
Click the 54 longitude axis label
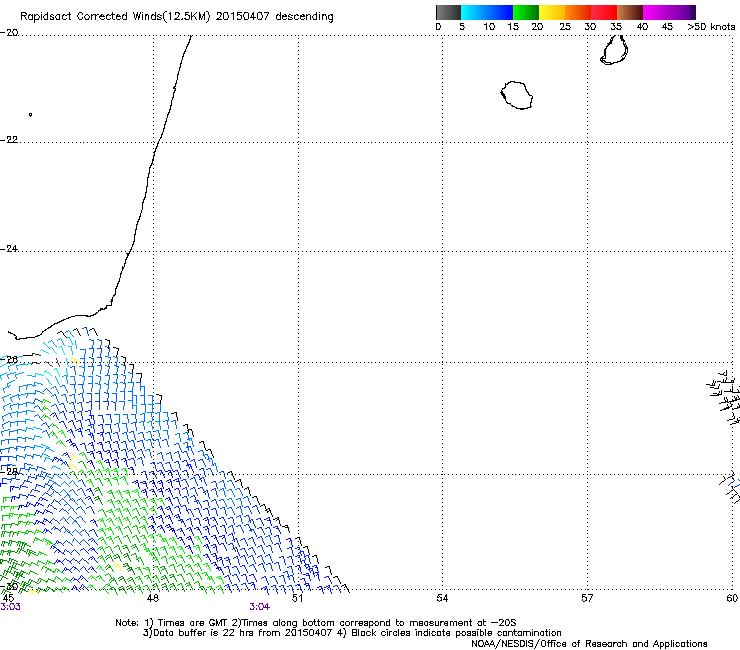click(442, 598)
